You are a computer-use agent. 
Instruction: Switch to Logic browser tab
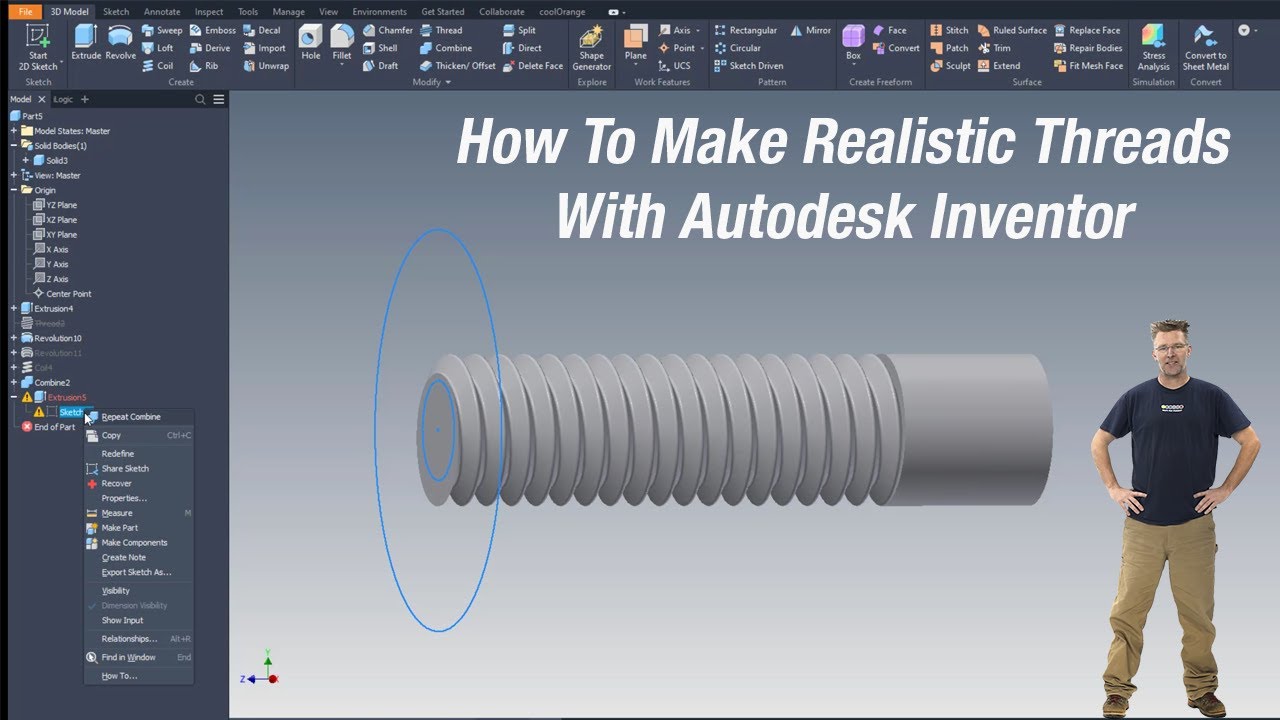point(63,99)
